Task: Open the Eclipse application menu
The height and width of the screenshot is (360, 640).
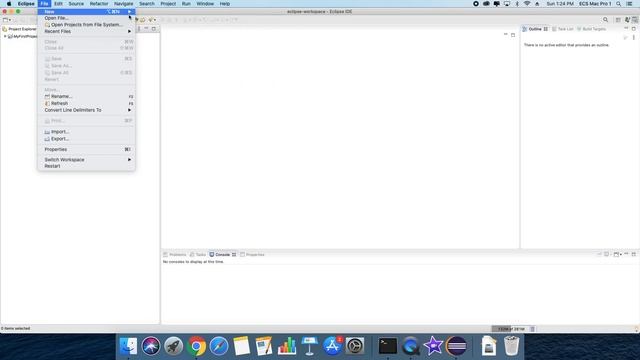Action: pyautogui.click(x=26, y=4)
